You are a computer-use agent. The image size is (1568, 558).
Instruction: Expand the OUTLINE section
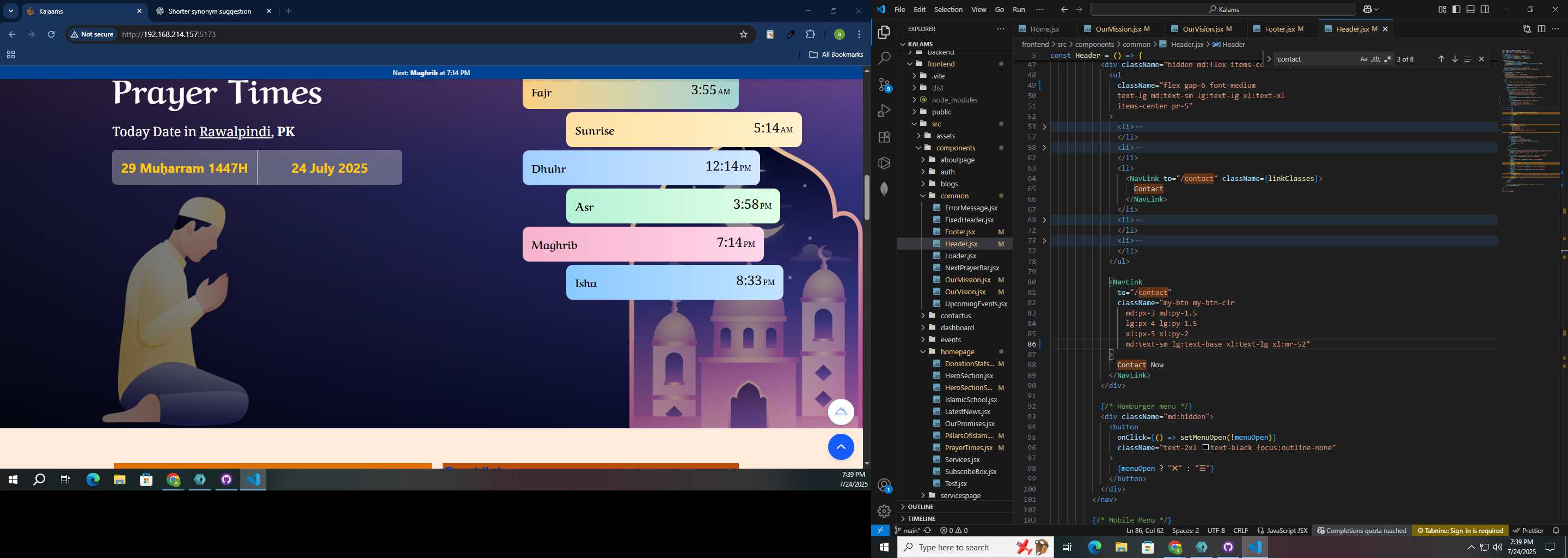[x=954, y=507]
